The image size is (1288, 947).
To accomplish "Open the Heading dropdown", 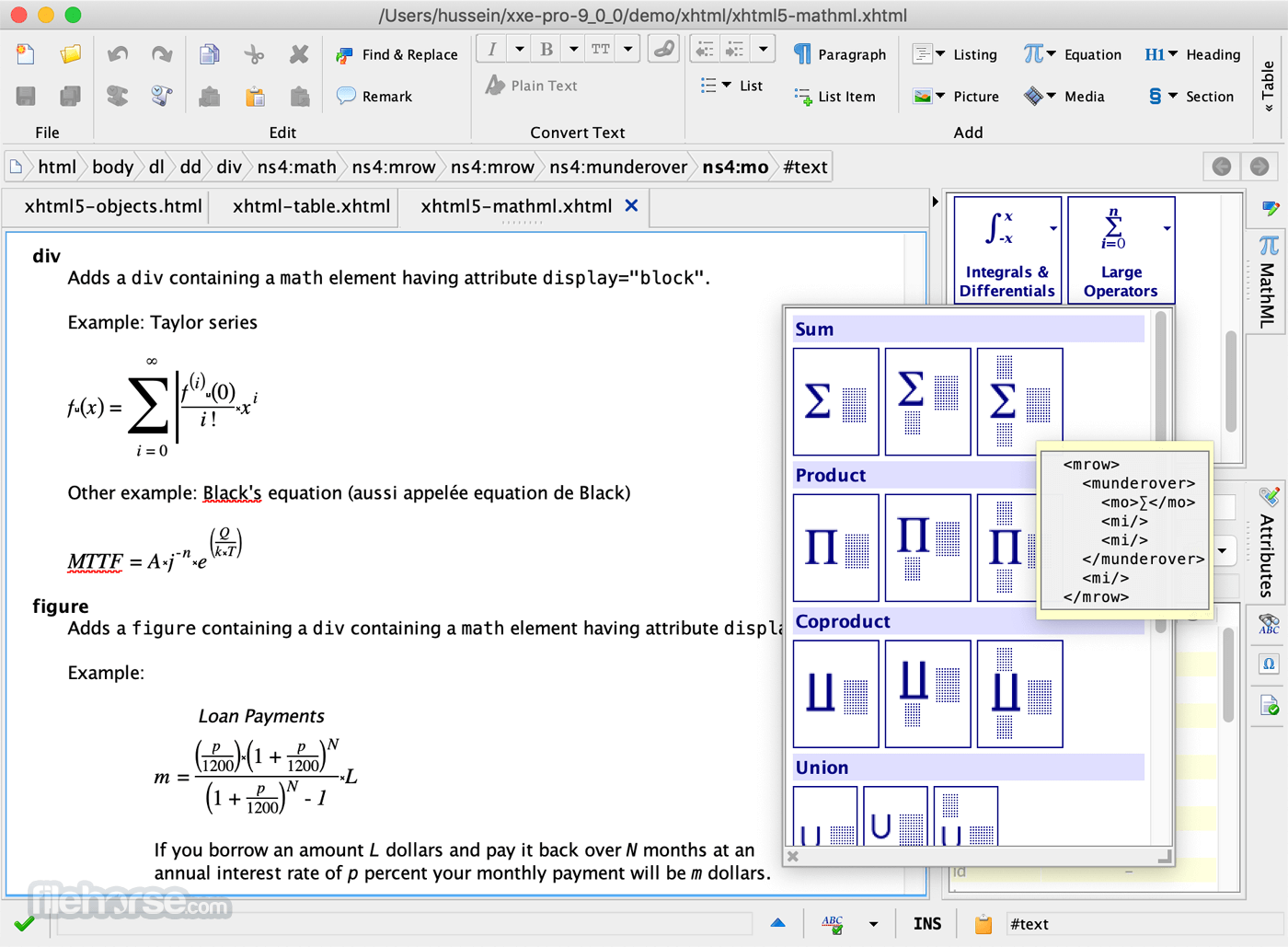I will 1192,54.
